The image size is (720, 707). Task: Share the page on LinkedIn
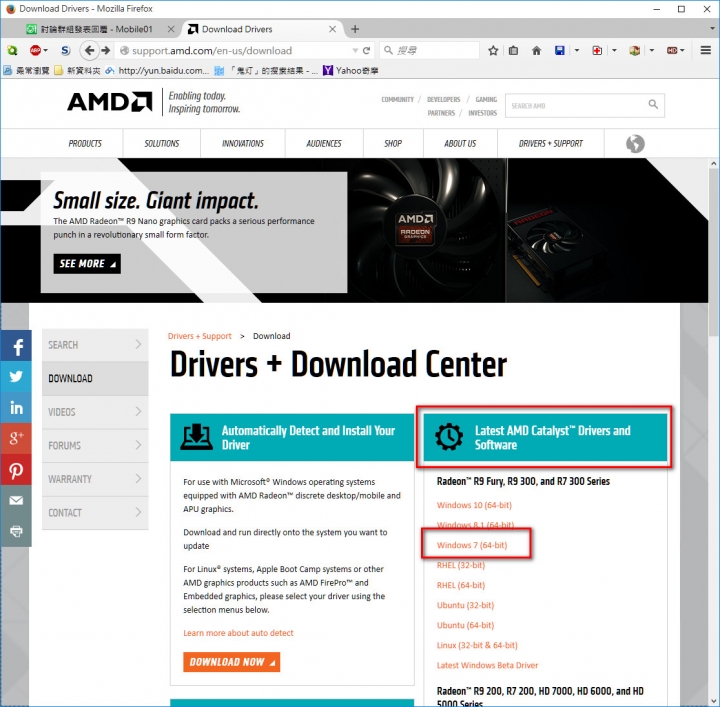click(16, 407)
